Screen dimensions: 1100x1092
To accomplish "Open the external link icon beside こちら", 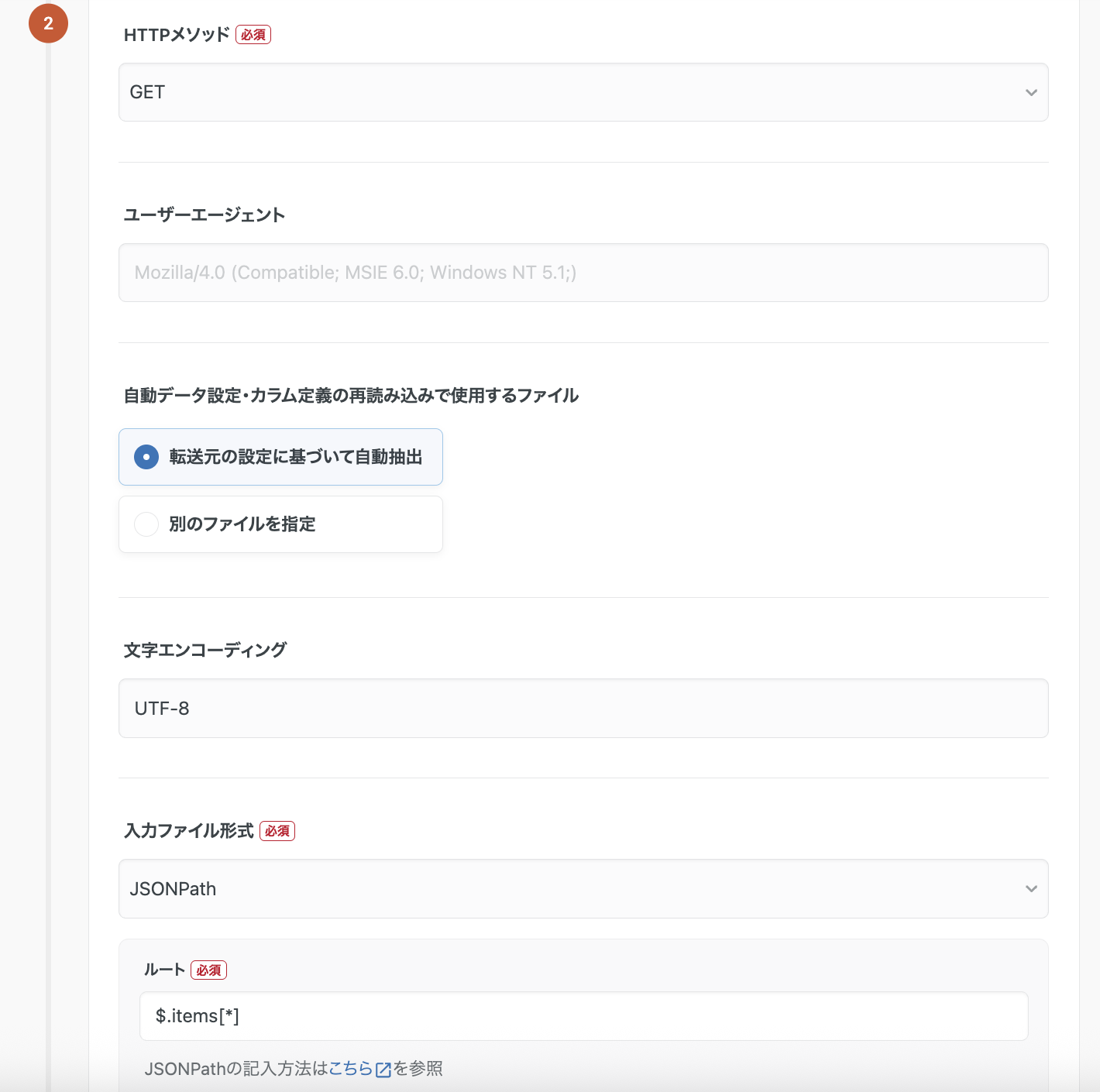I will coord(383,1069).
